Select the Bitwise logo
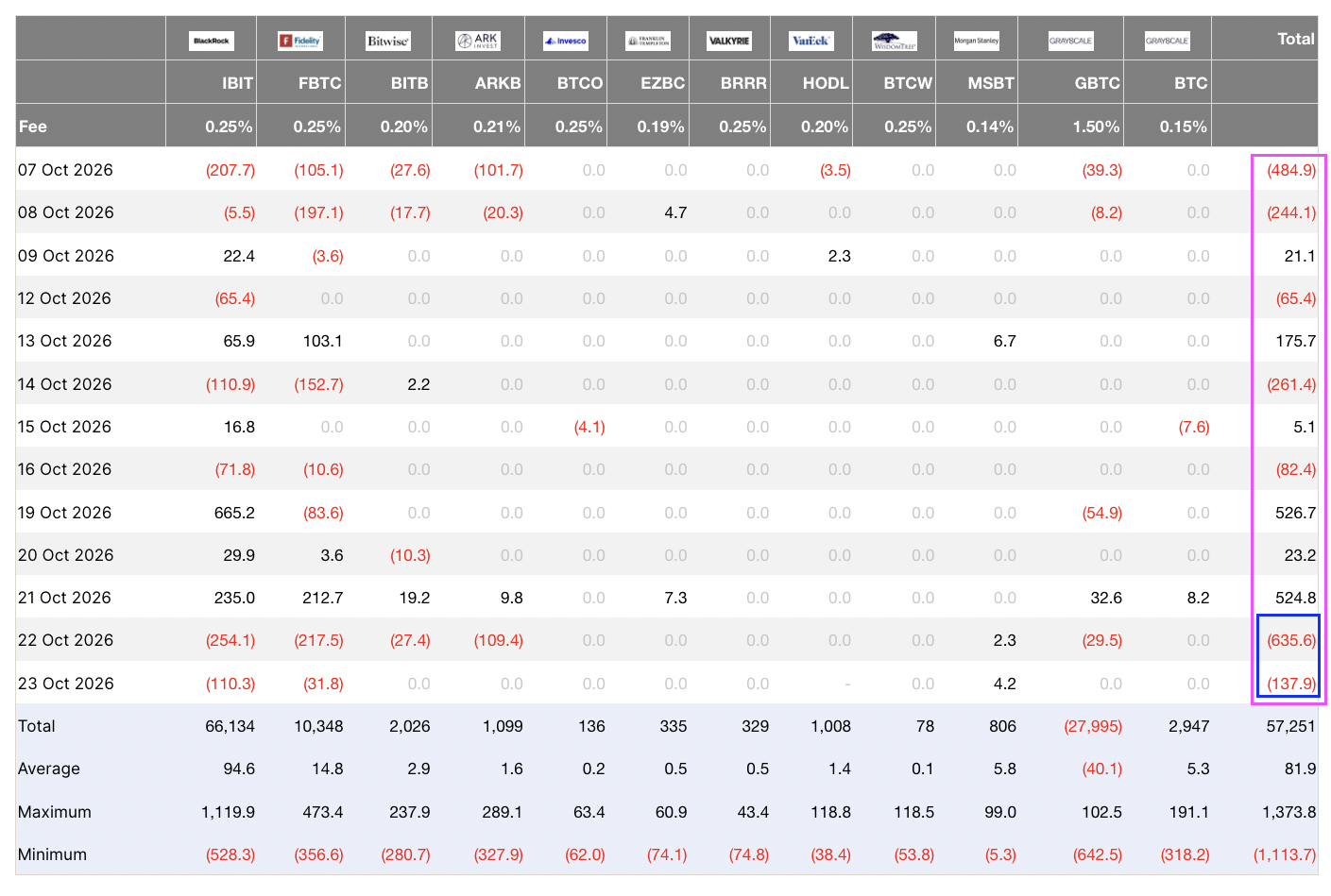The image size is (1331, 896). point(388,41)
